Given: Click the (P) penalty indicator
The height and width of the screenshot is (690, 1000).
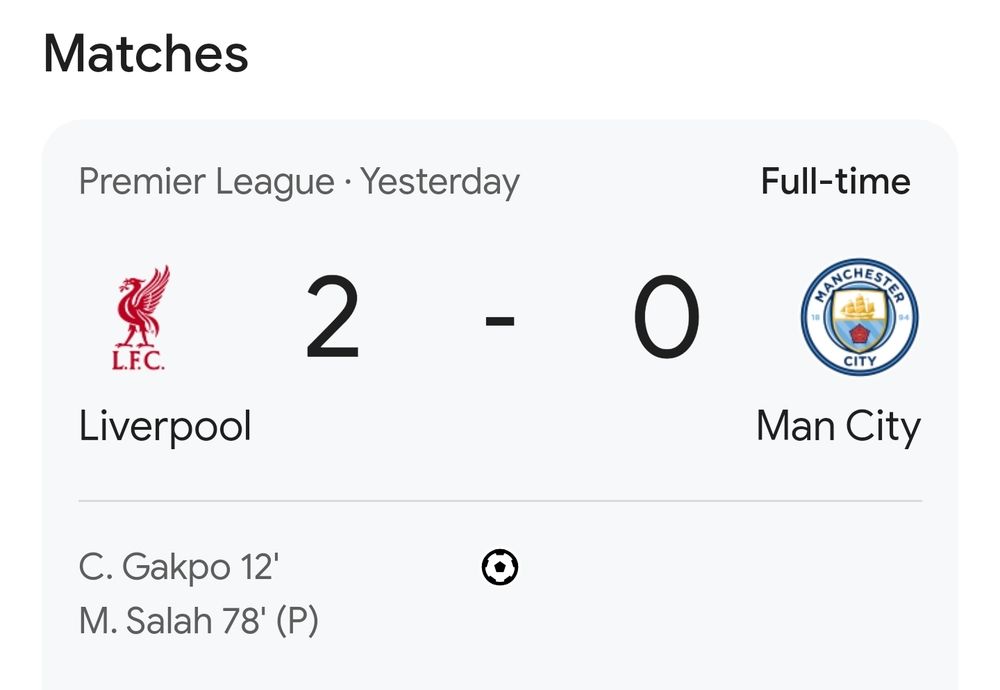Looking at the screenshot, I should click(x=297, y=622).
